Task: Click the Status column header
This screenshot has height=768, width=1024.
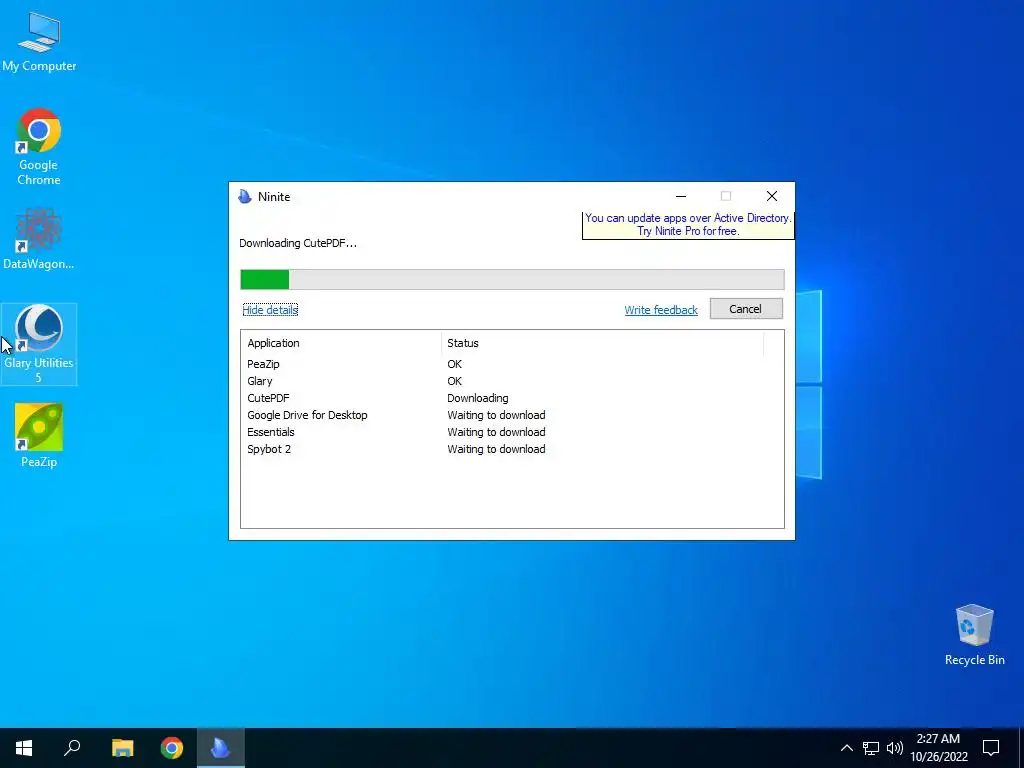Action: [x=602, y=343]
